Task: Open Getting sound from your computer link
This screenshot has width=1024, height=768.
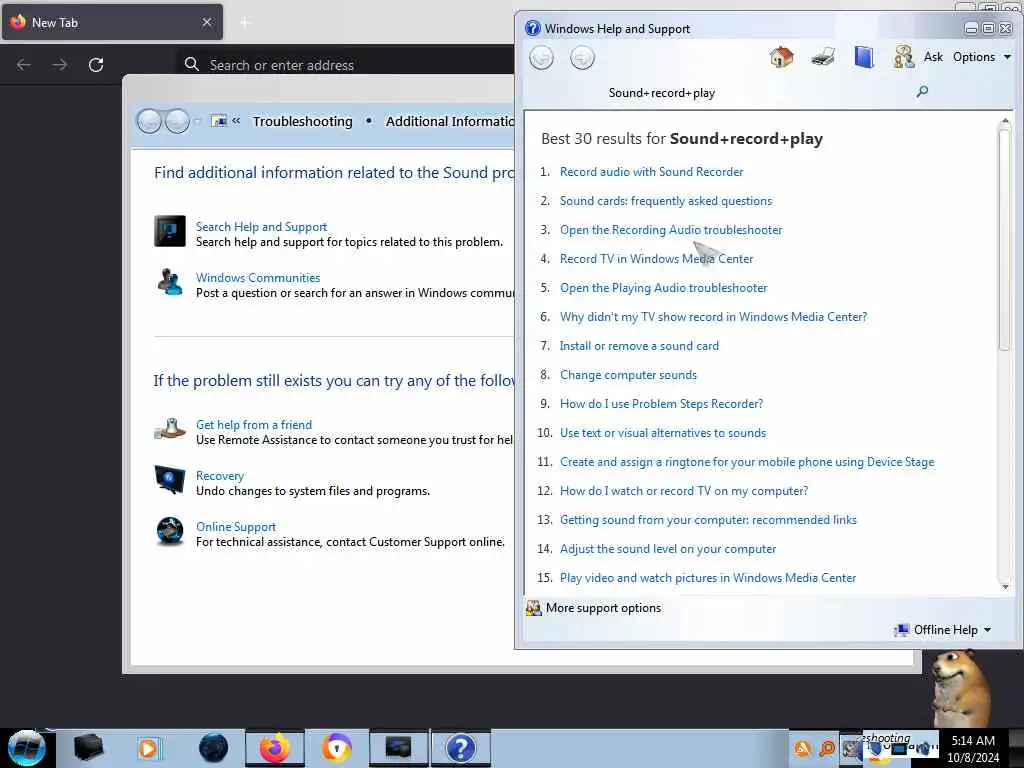Action: [708, 520]
